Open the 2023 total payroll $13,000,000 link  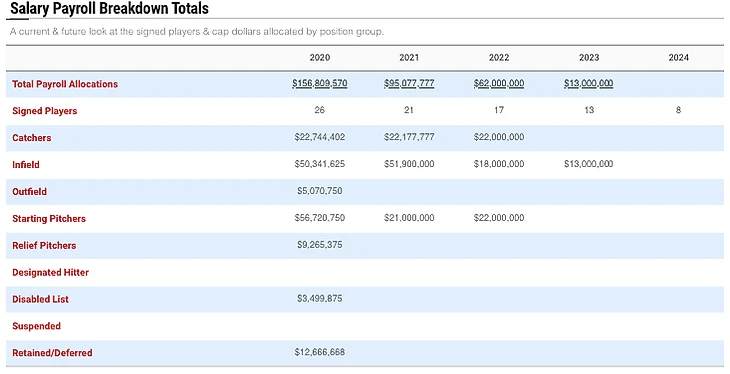588,83
